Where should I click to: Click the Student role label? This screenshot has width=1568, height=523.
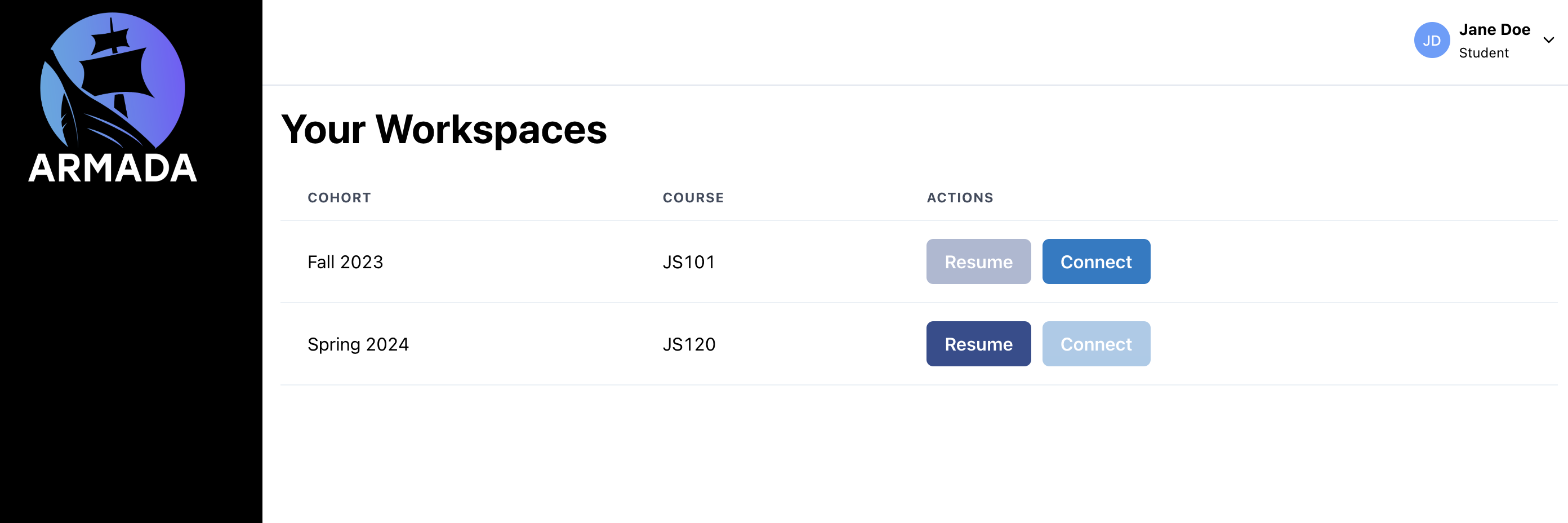coord(1484,53)
